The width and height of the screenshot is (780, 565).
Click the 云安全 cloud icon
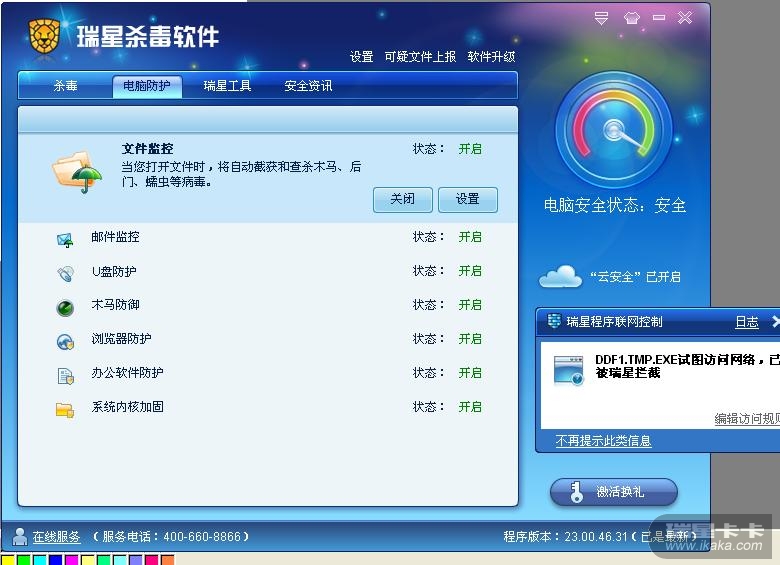click(560, 277)
